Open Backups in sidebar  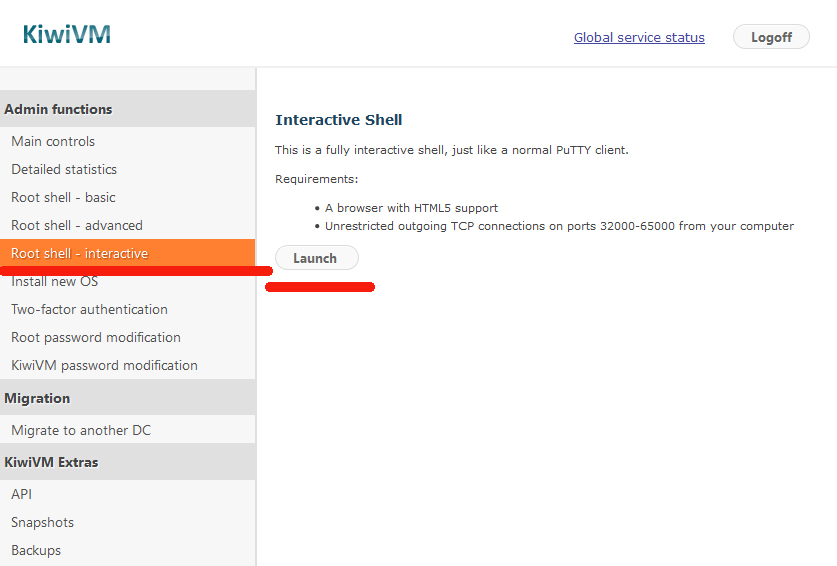coord(36,550)
